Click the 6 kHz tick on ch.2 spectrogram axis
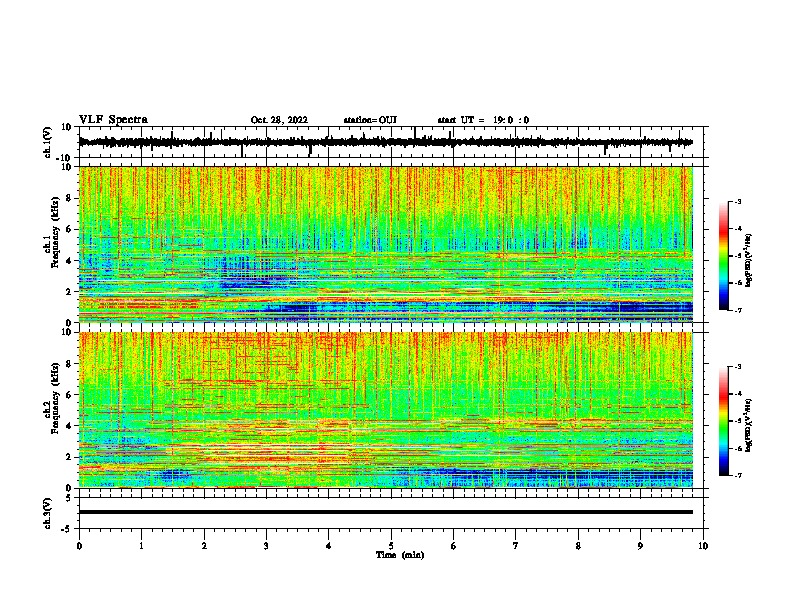The image size is (792, 612). point(69,395)
